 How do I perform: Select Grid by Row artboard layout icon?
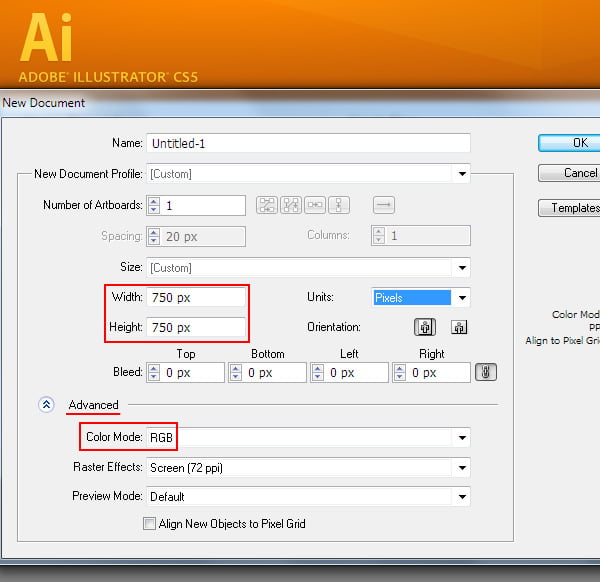[267, 205]
